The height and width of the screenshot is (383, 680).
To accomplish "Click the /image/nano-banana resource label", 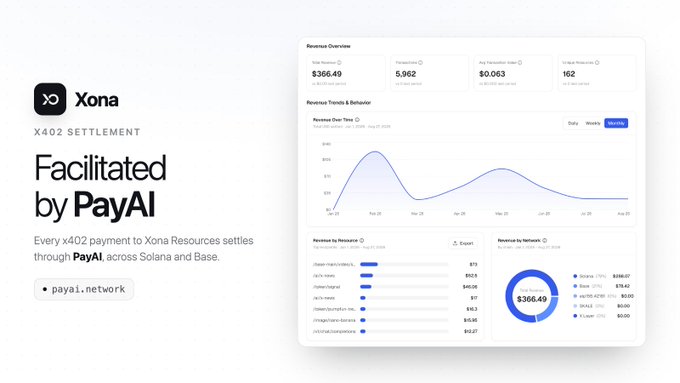I will coord(334,320).
